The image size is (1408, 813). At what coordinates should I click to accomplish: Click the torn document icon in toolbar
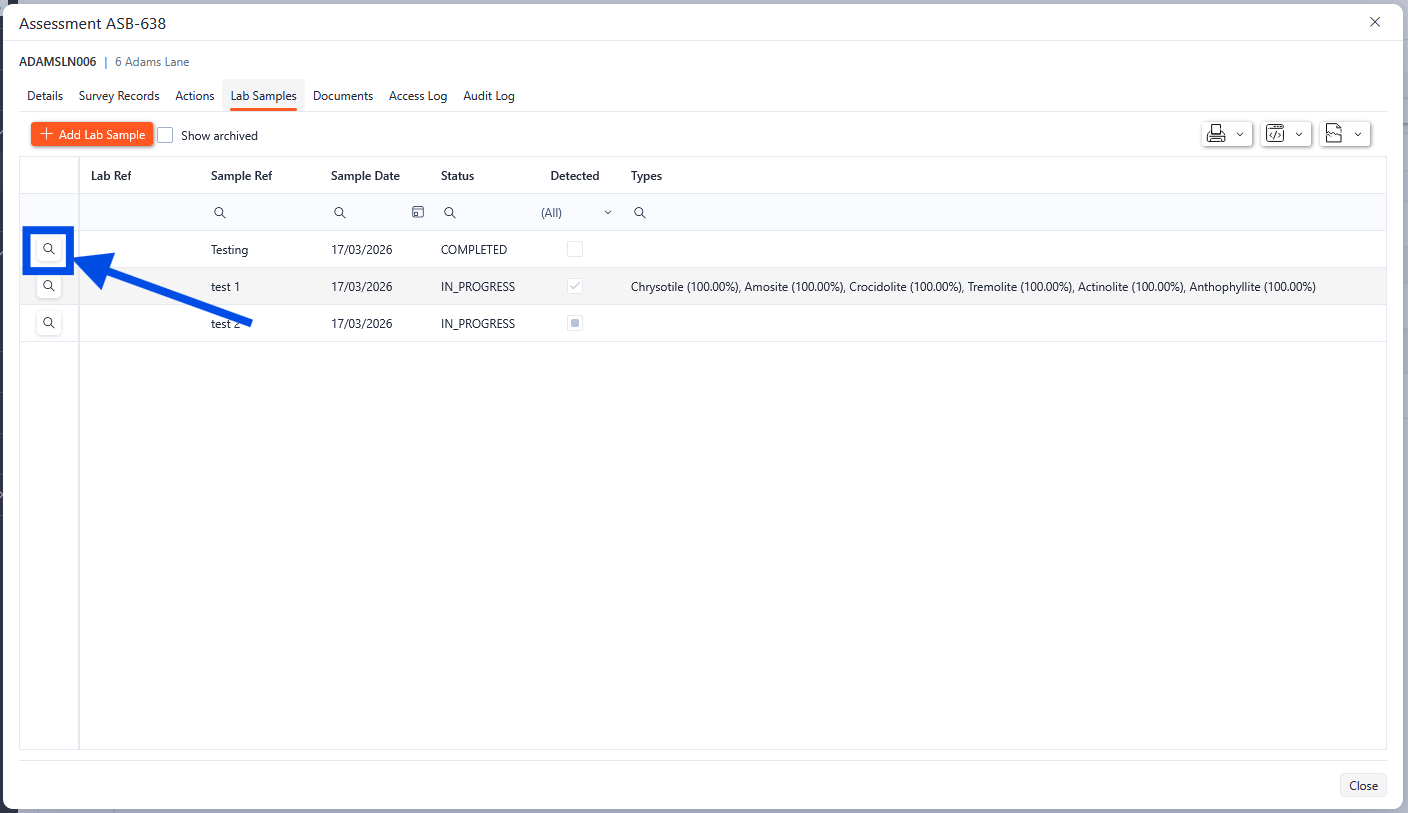[x=1334, y=134]
